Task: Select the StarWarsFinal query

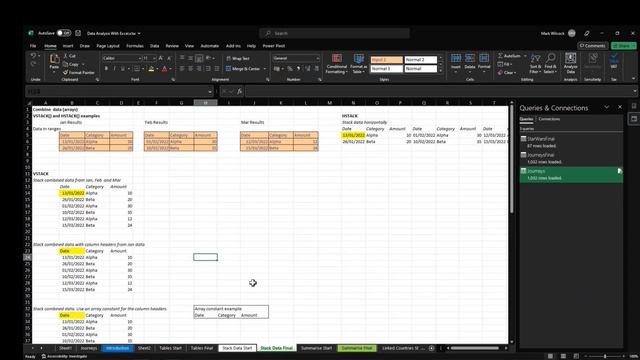Action: pyautogui.click(x=571, y=142)
